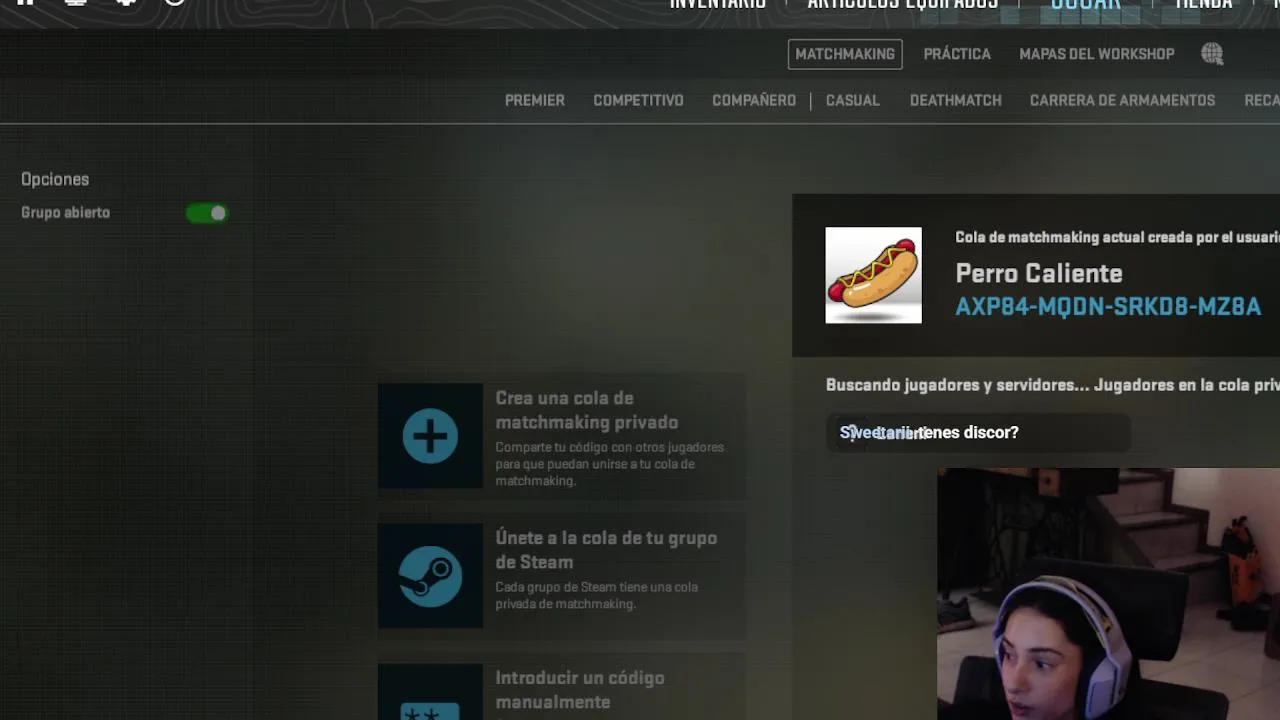Choose the Premier game mode

point(535,100)
